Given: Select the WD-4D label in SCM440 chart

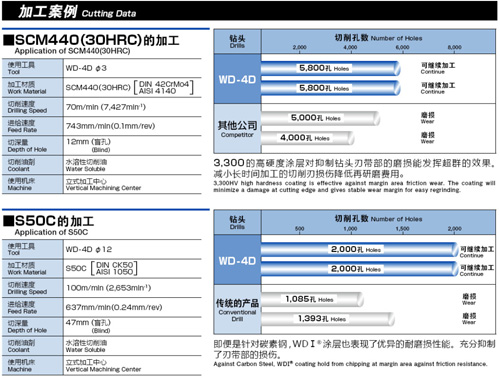Looking at the screenshot, I should (x=237, y=79).
